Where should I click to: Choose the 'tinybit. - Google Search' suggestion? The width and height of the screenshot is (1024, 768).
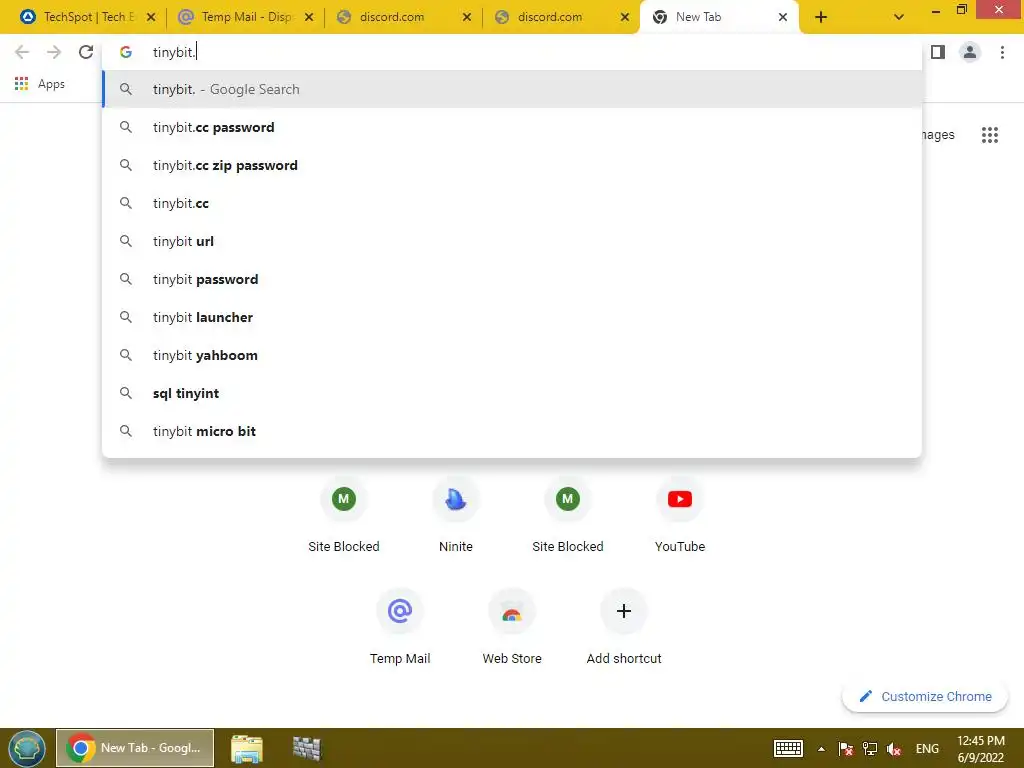(x=512, y=89)
